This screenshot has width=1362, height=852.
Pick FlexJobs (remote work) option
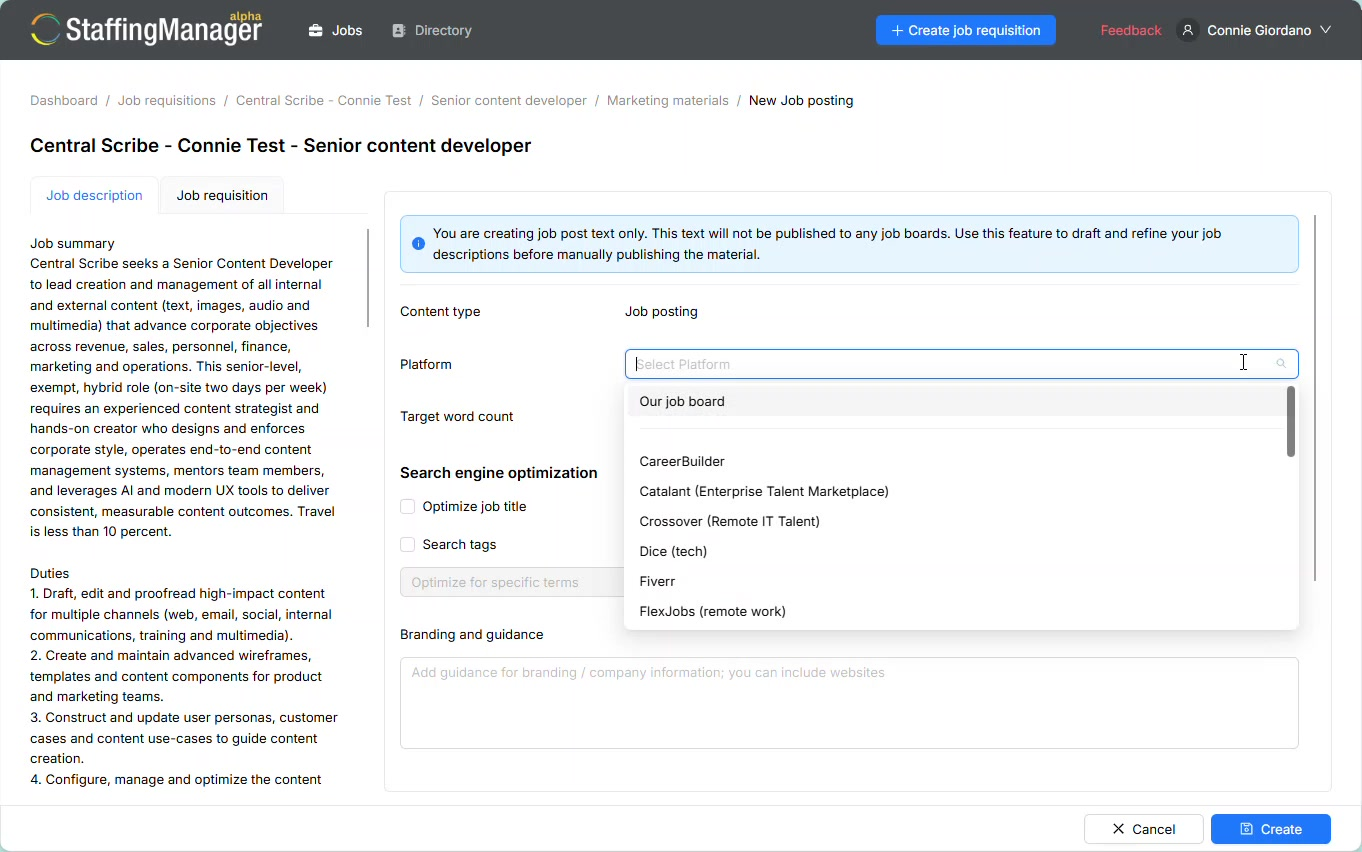click(x=955, y=612)
